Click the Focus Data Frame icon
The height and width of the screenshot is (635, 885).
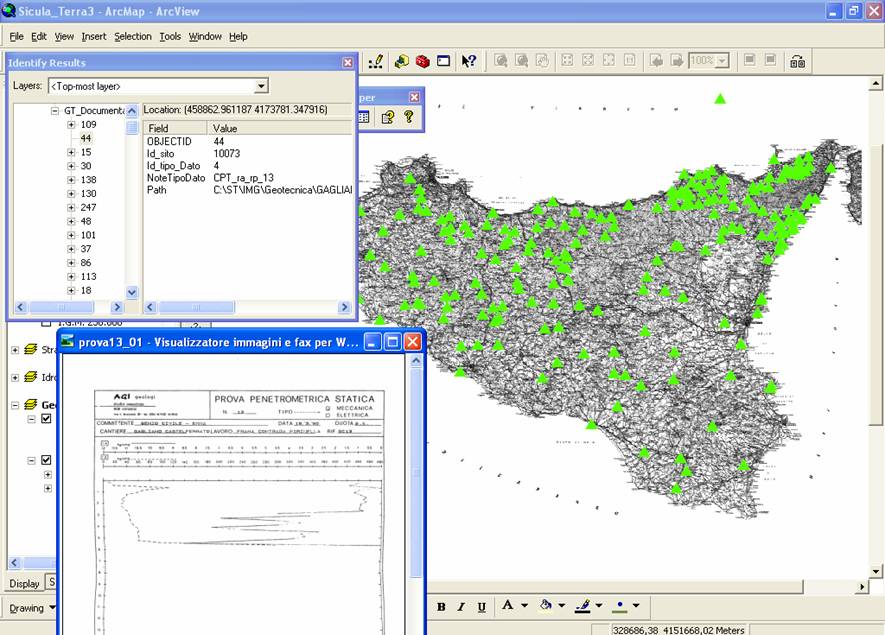770,60
